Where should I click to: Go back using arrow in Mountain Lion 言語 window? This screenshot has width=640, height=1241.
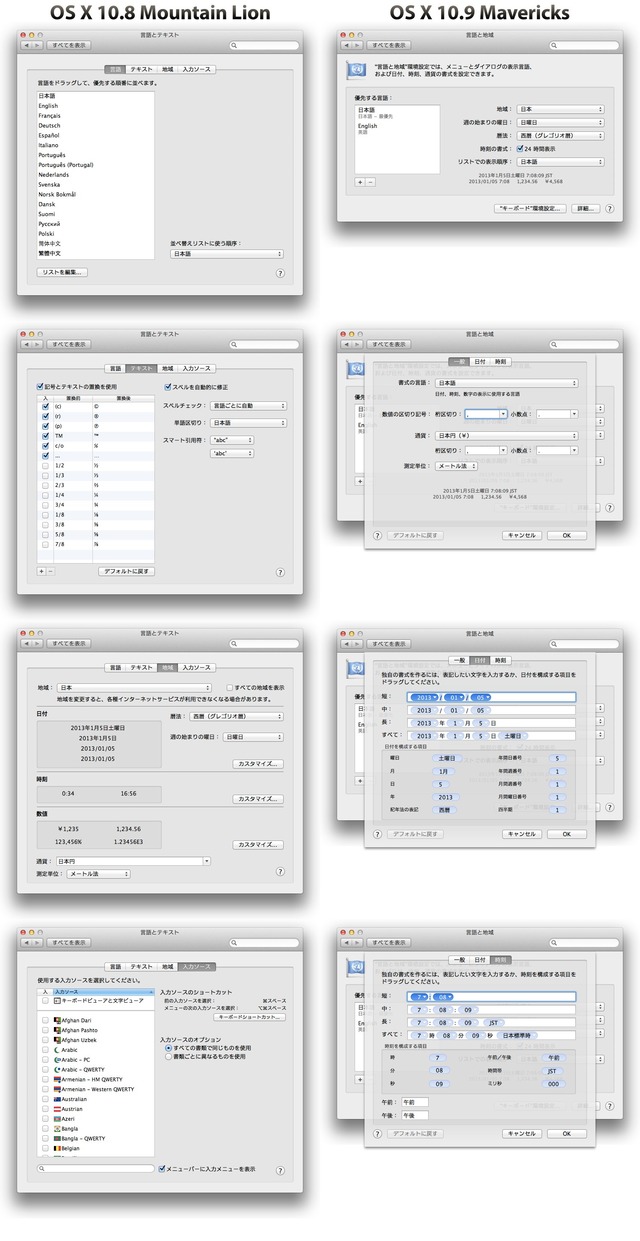(28, 45)
